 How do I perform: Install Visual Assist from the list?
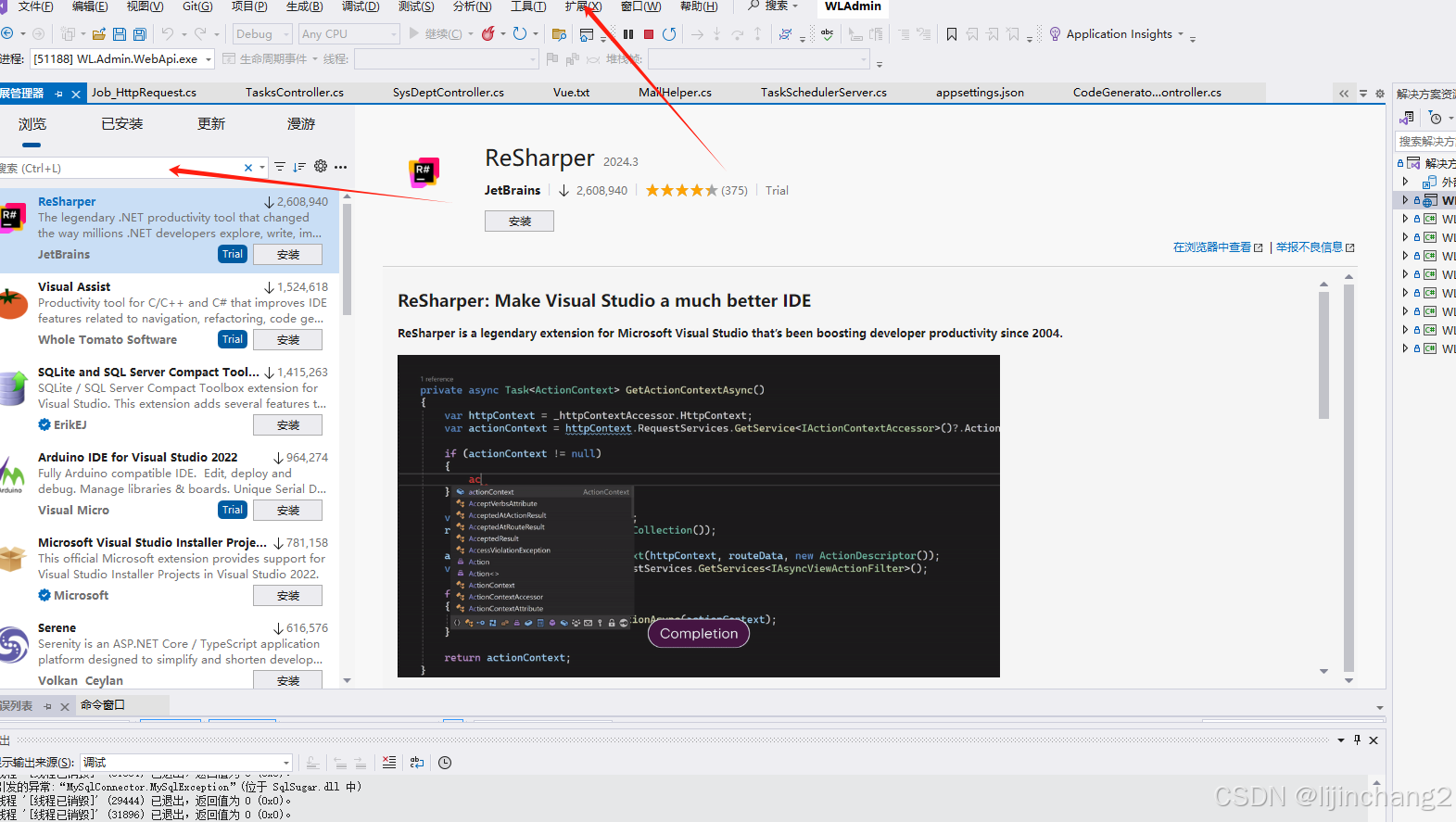[x=287, y=340]
